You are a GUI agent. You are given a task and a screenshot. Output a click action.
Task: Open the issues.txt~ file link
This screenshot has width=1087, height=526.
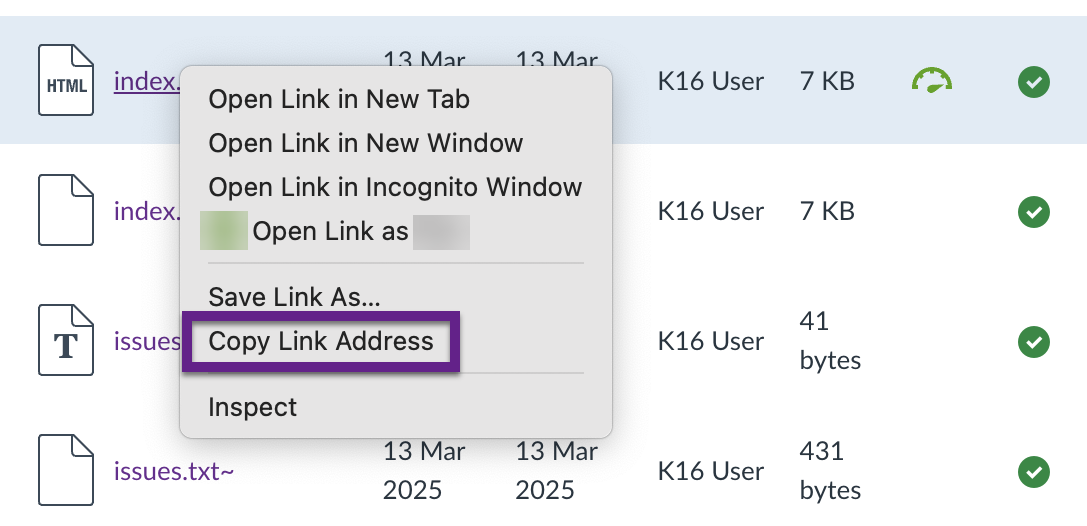(x=174, y=471)
